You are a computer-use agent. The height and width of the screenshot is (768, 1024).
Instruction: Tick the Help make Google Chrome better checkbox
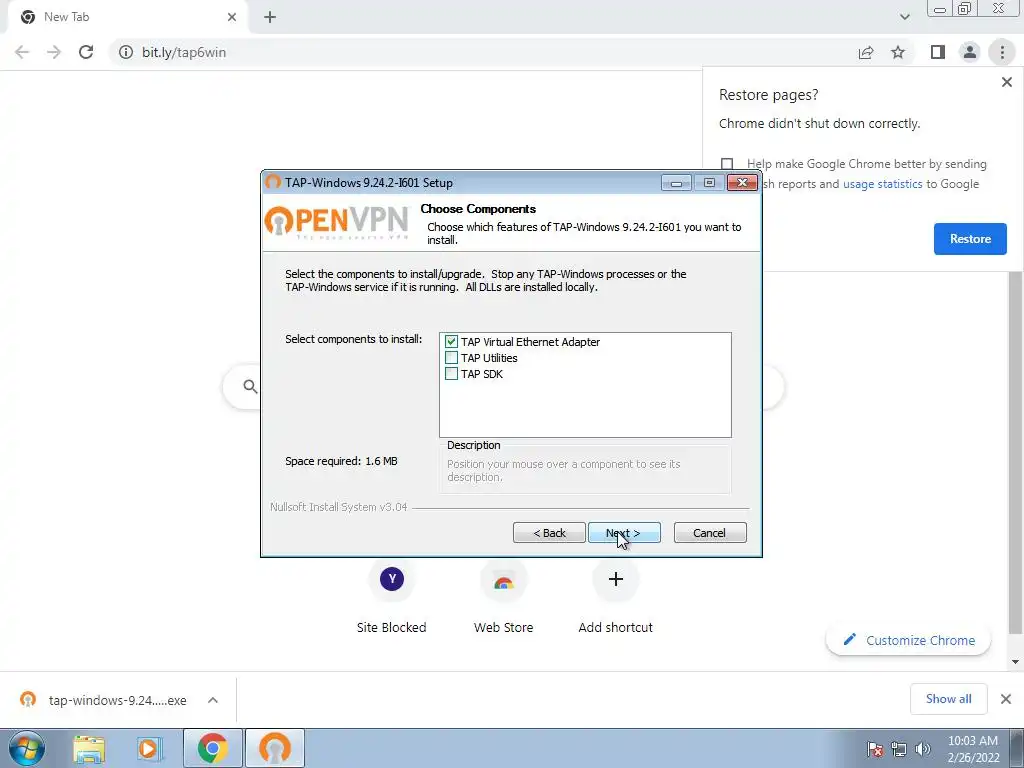[727, 163]
